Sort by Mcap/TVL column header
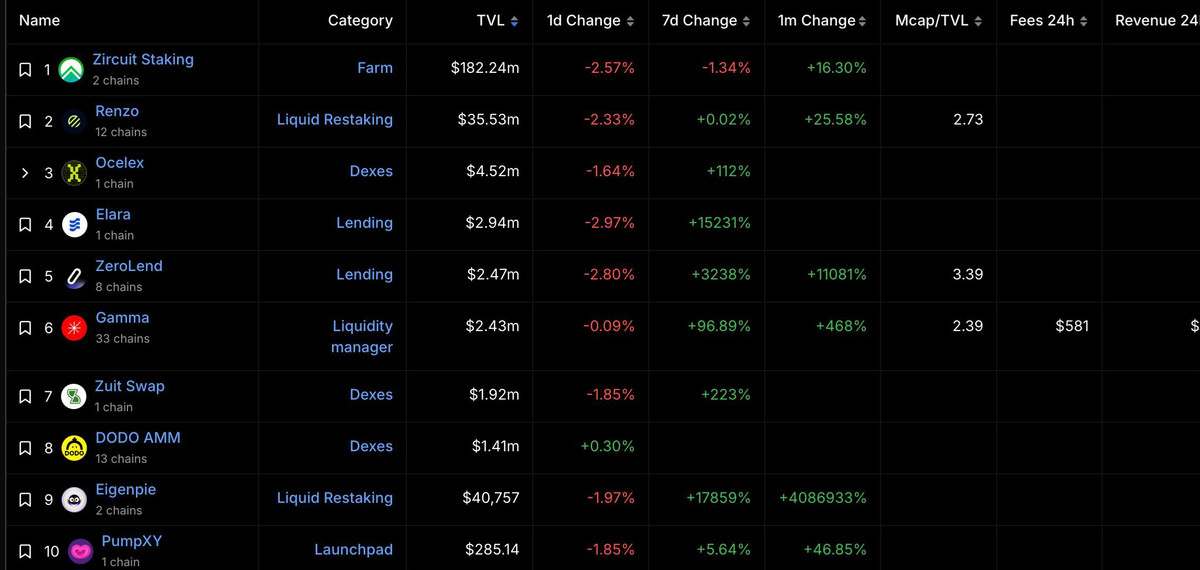Viewport: 1200px width, 570px height. (x=934, y=21)
